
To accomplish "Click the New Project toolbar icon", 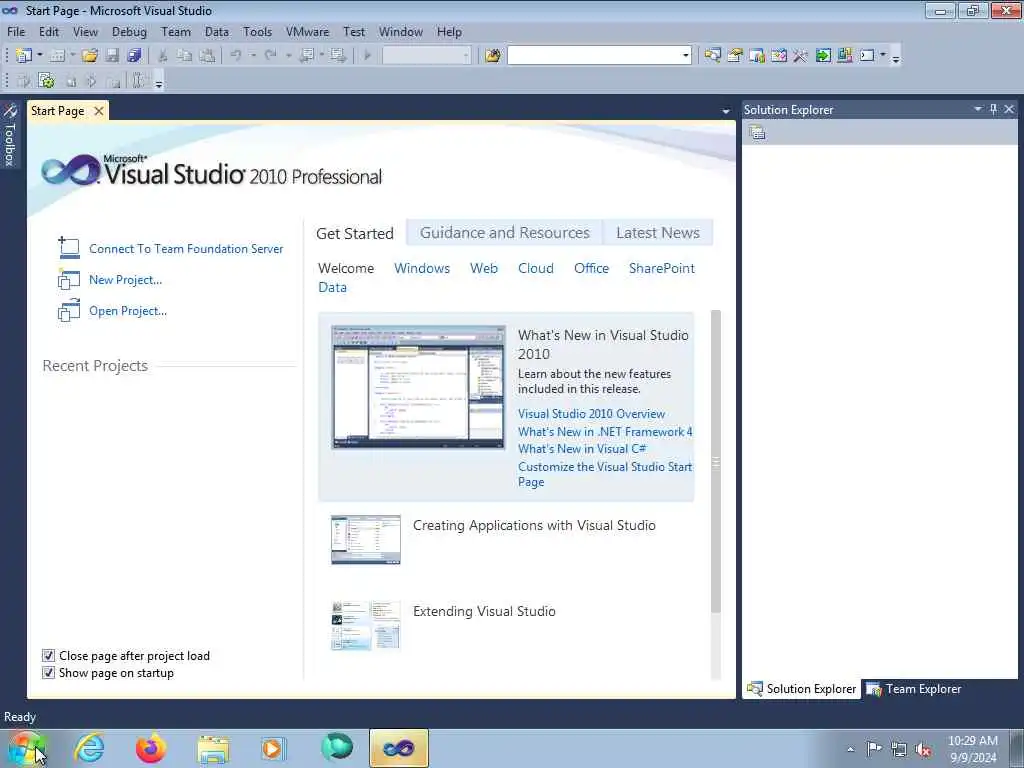I will pyautogui.click(x=24, y=56).
